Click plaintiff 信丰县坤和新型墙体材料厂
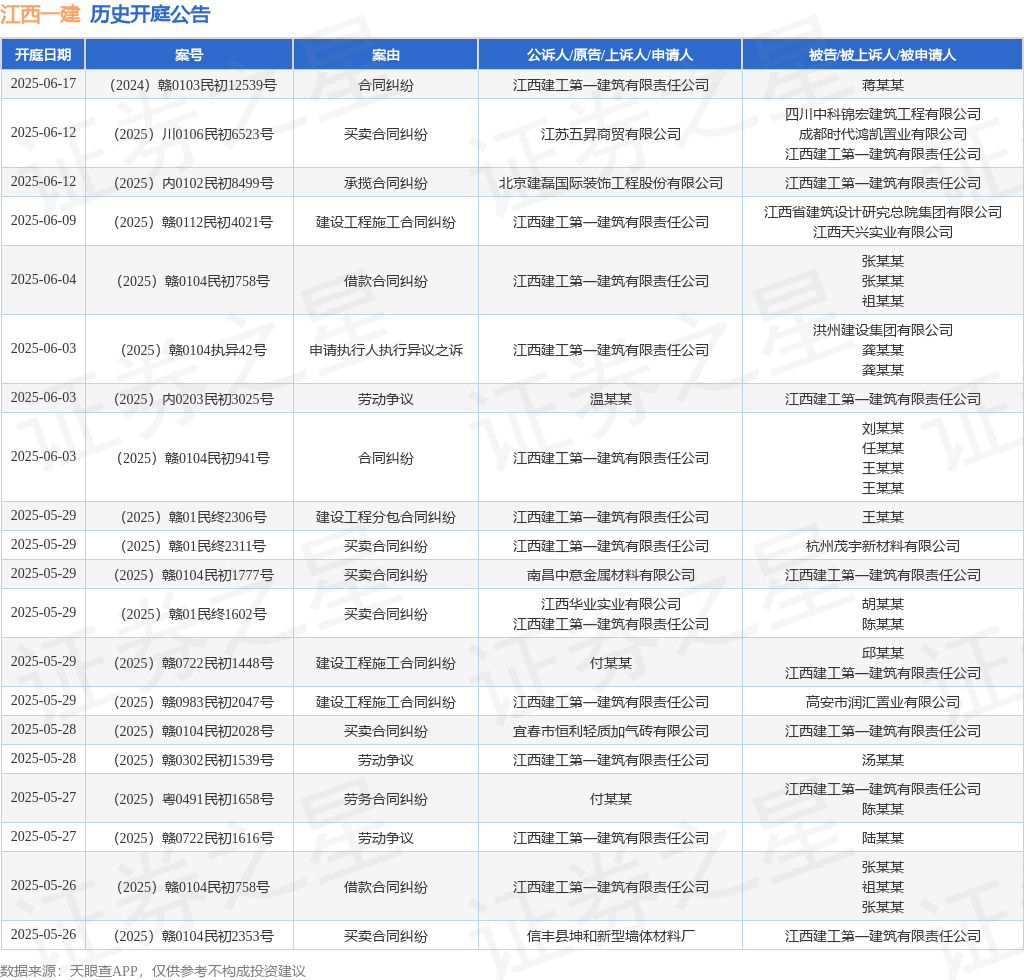Screen dimensions: 1024x980 point(611,936)
